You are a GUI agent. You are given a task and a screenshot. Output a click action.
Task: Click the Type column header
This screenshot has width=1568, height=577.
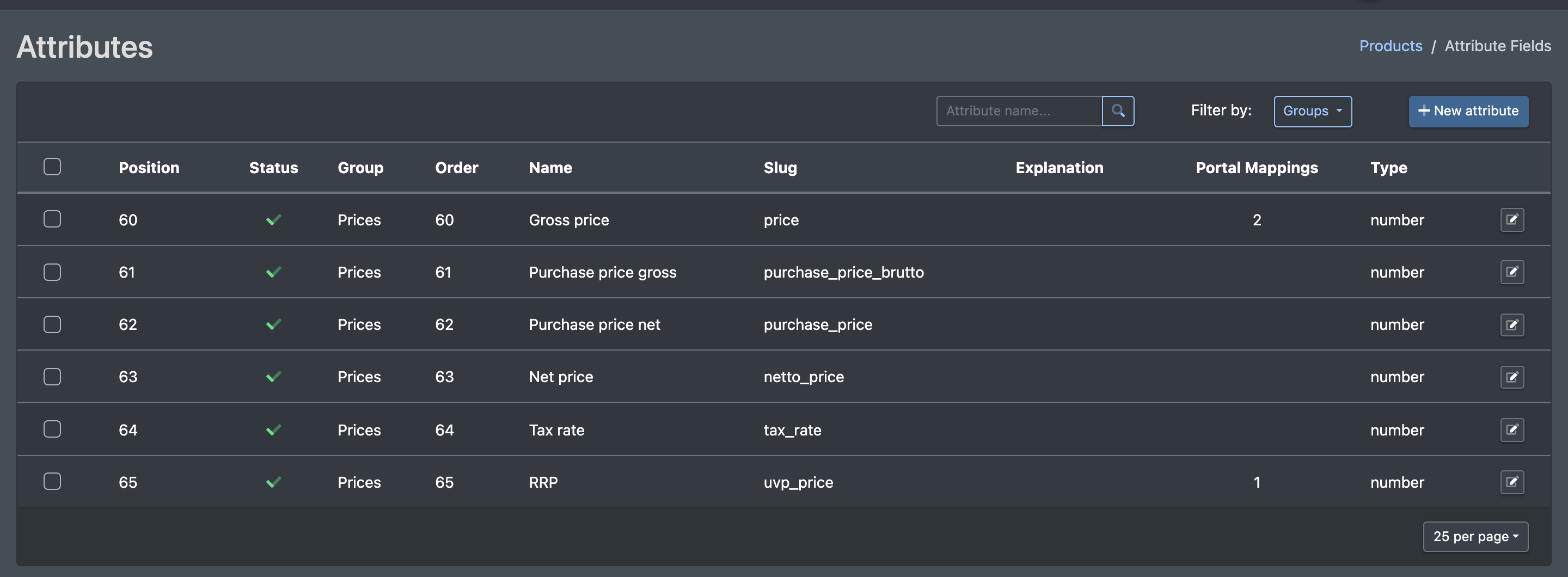1388,167
